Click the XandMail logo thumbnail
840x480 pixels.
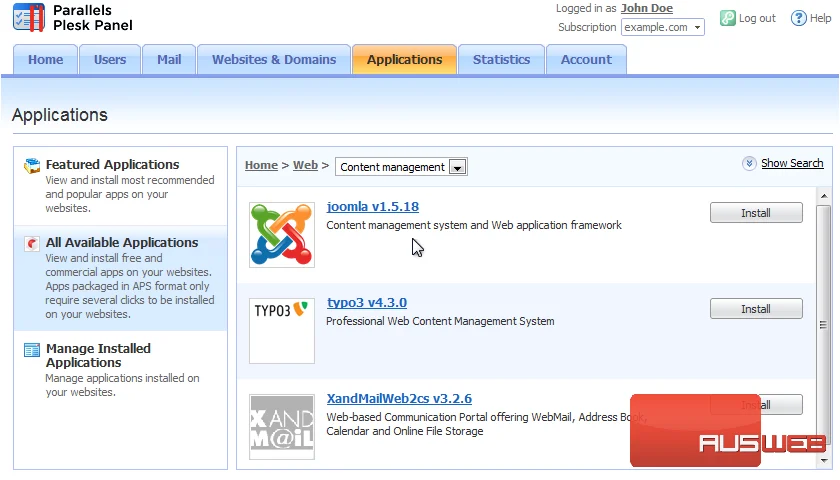point(282,427)
